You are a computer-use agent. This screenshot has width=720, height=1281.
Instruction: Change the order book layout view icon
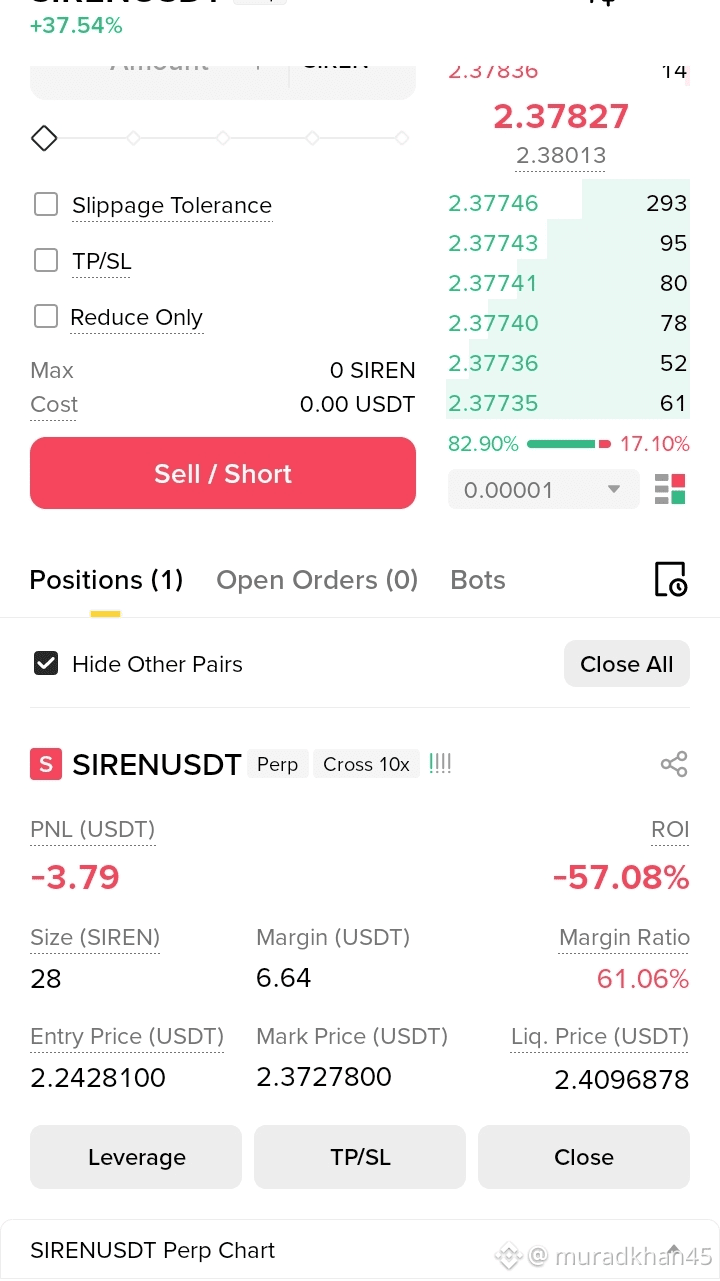click(670, 490)
